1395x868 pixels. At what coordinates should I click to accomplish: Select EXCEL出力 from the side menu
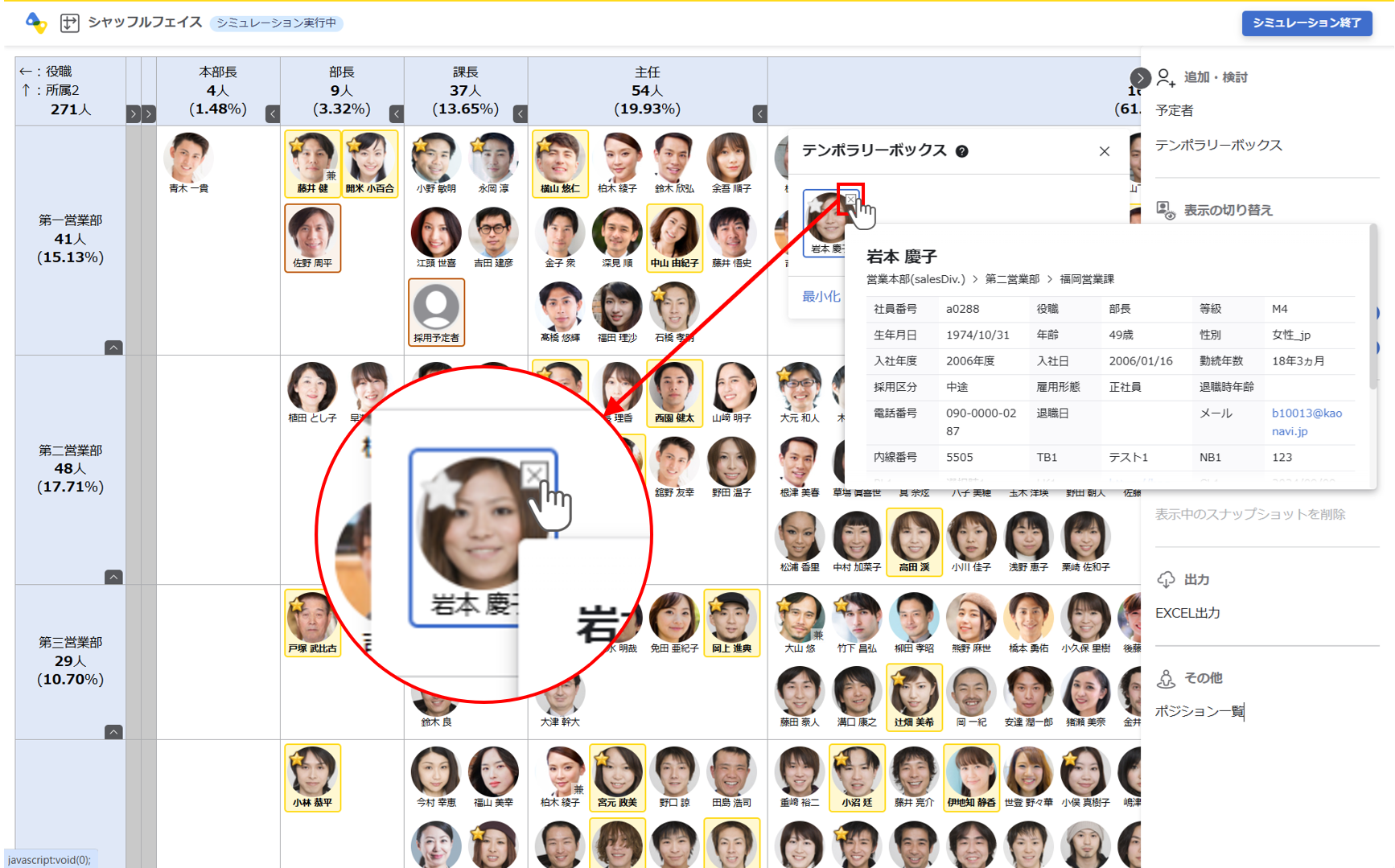tap(1187, 613)
